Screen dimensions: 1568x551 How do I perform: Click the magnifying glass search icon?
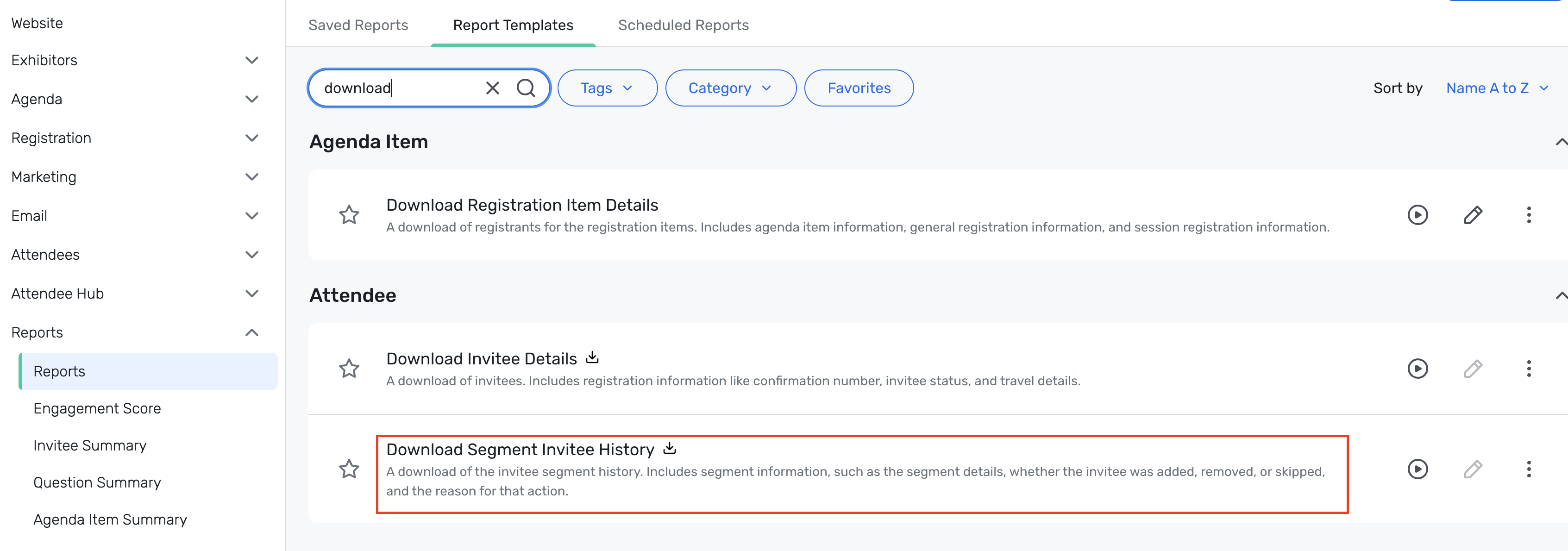(525, 88)
